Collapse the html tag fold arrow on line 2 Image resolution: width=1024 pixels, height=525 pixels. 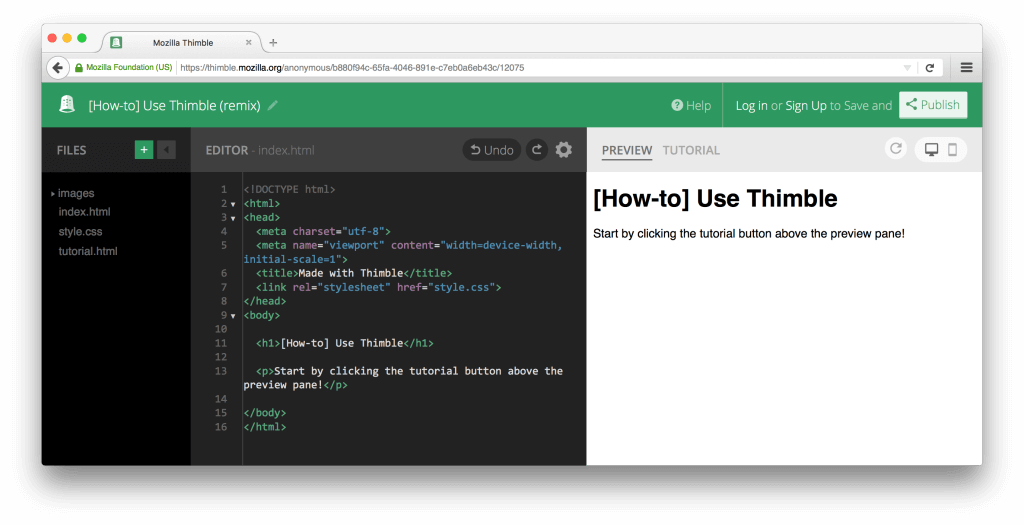coord(233,204)
